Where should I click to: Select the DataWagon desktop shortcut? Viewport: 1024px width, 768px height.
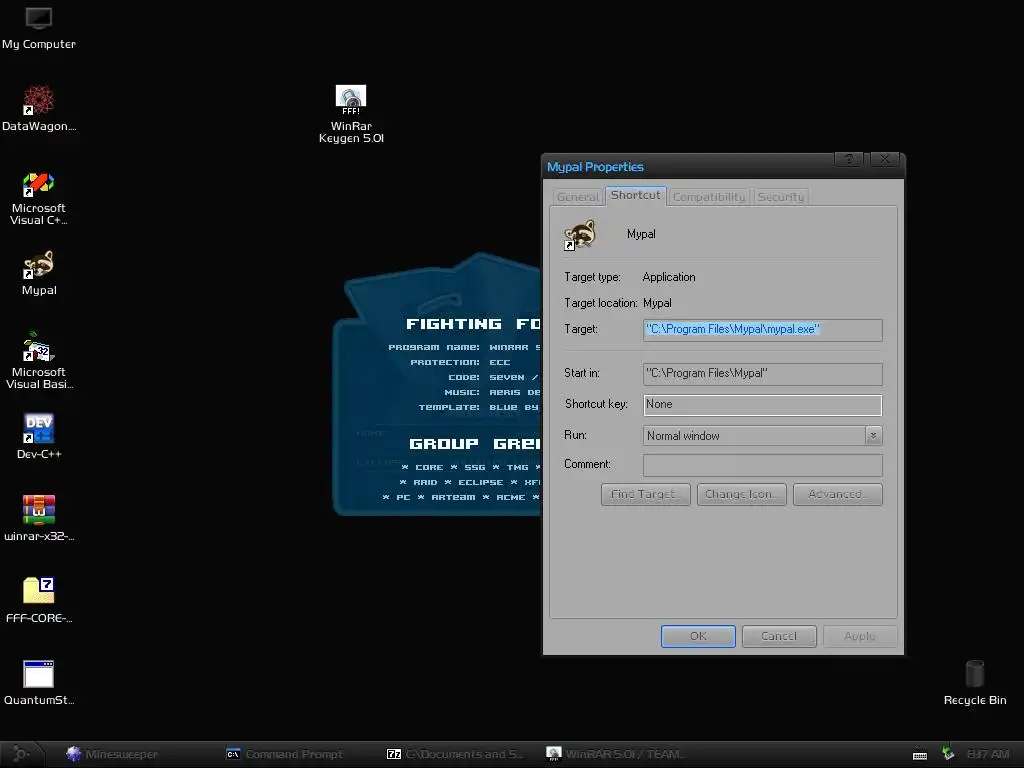coord(39,108)
